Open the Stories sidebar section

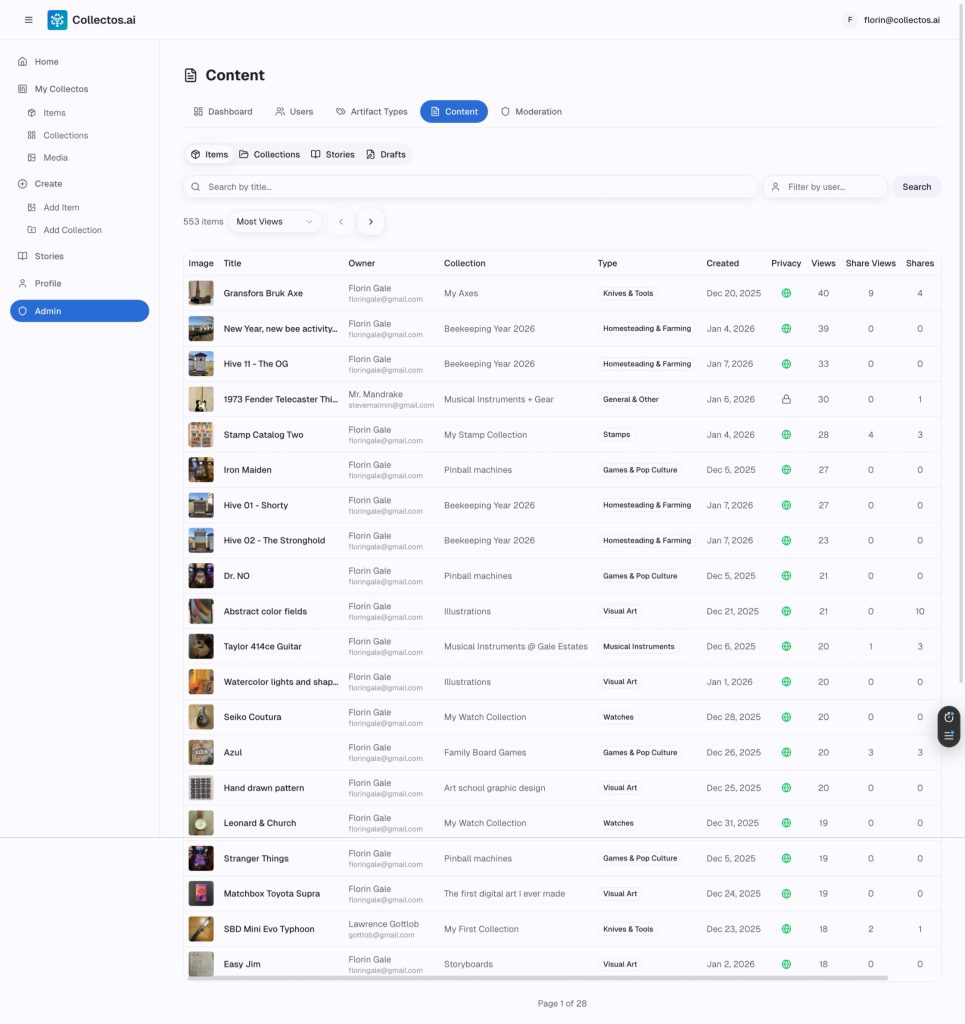coord(48,256)
